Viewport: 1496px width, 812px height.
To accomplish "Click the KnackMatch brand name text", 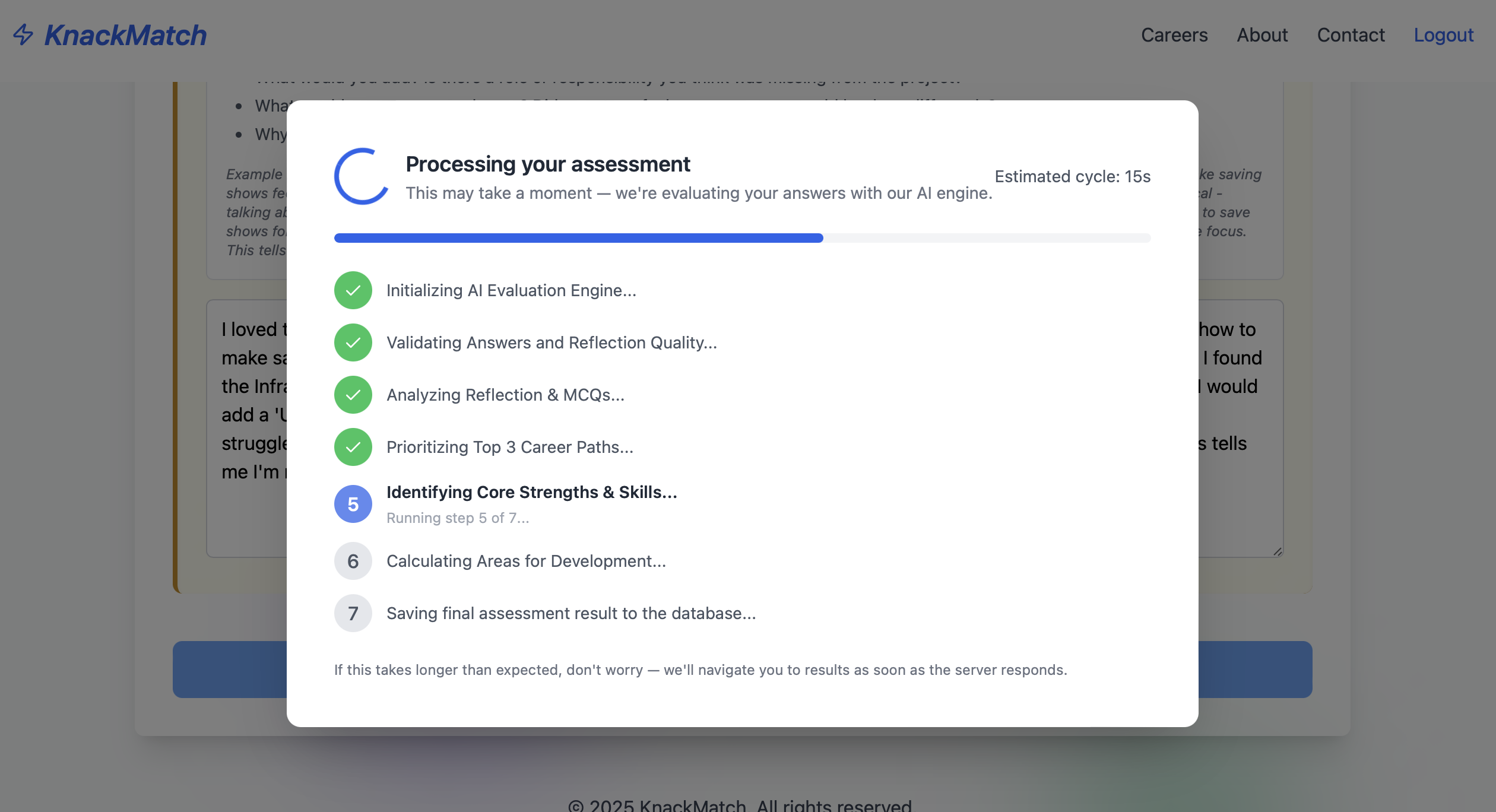I will [125, 35].
